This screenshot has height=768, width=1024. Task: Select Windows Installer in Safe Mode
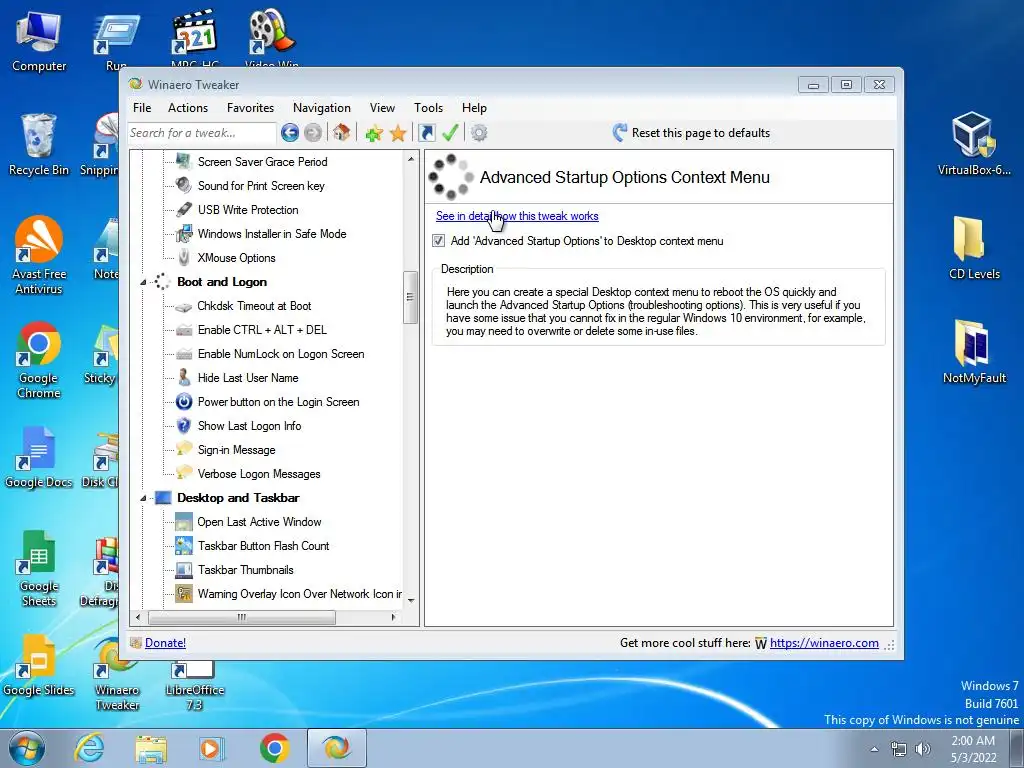tap(272, 234)
